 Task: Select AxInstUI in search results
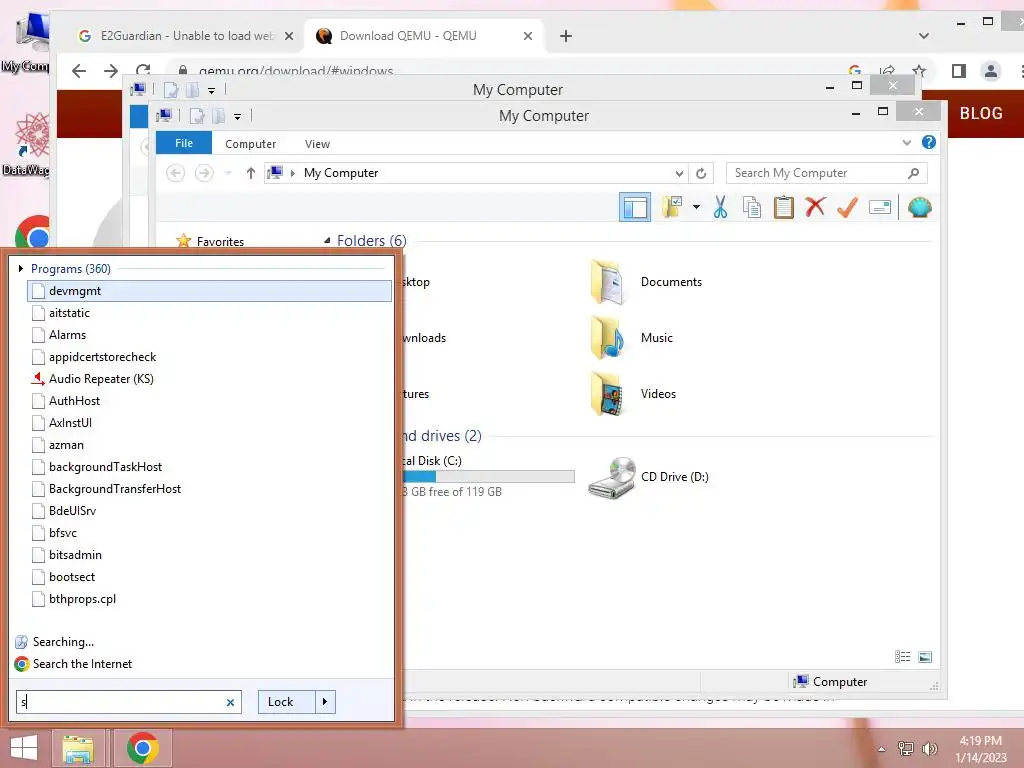210,423
